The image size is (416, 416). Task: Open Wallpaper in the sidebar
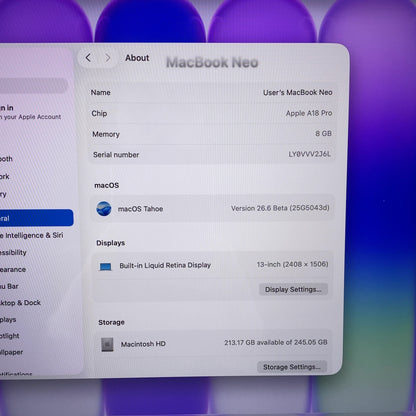[12, 352]
